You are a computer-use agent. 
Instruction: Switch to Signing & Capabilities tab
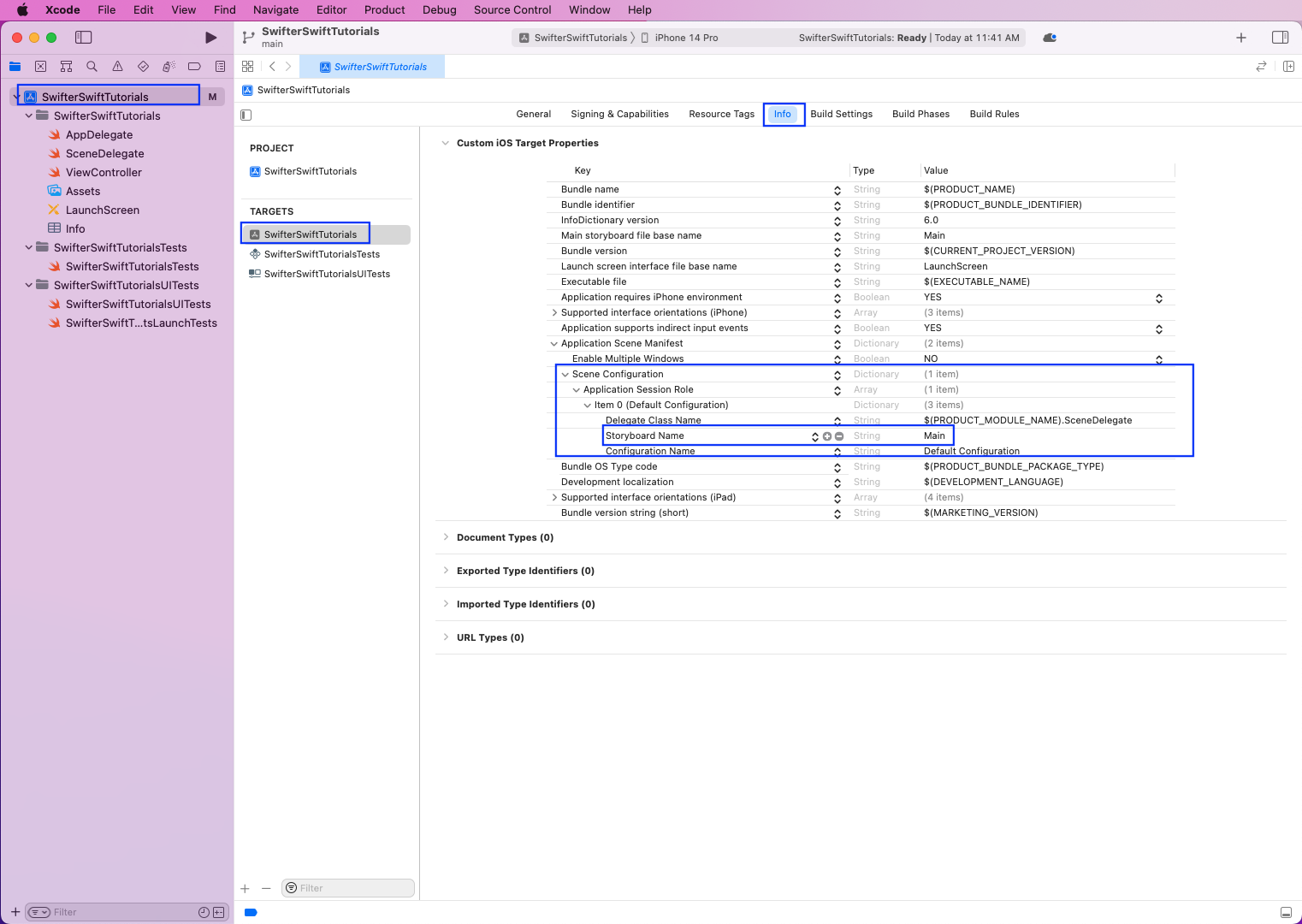tap(620, 115)
